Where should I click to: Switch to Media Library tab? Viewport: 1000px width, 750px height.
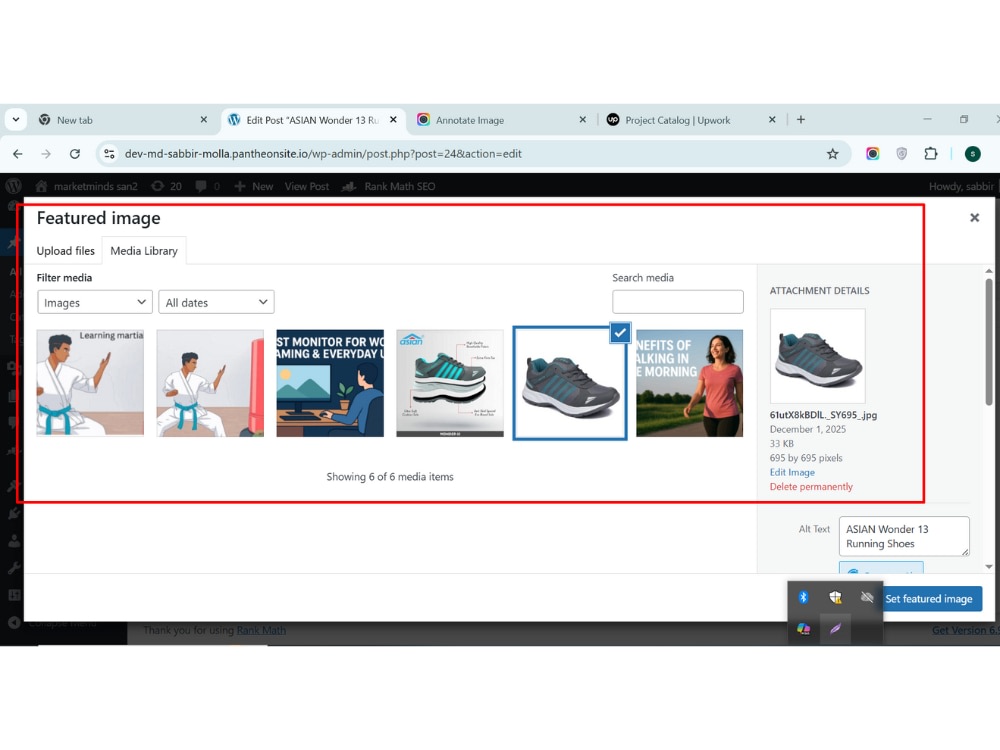pos(143,251)
